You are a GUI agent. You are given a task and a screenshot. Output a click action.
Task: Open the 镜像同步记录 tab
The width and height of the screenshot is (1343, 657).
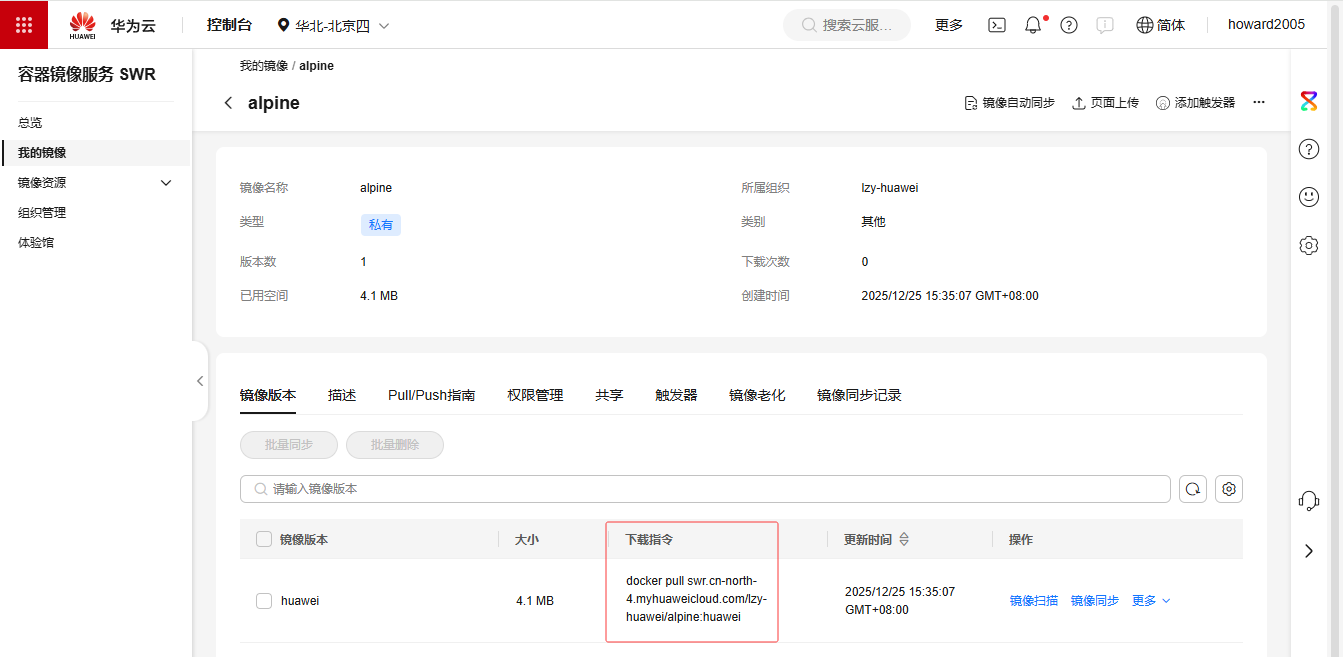tap(859, 395)
